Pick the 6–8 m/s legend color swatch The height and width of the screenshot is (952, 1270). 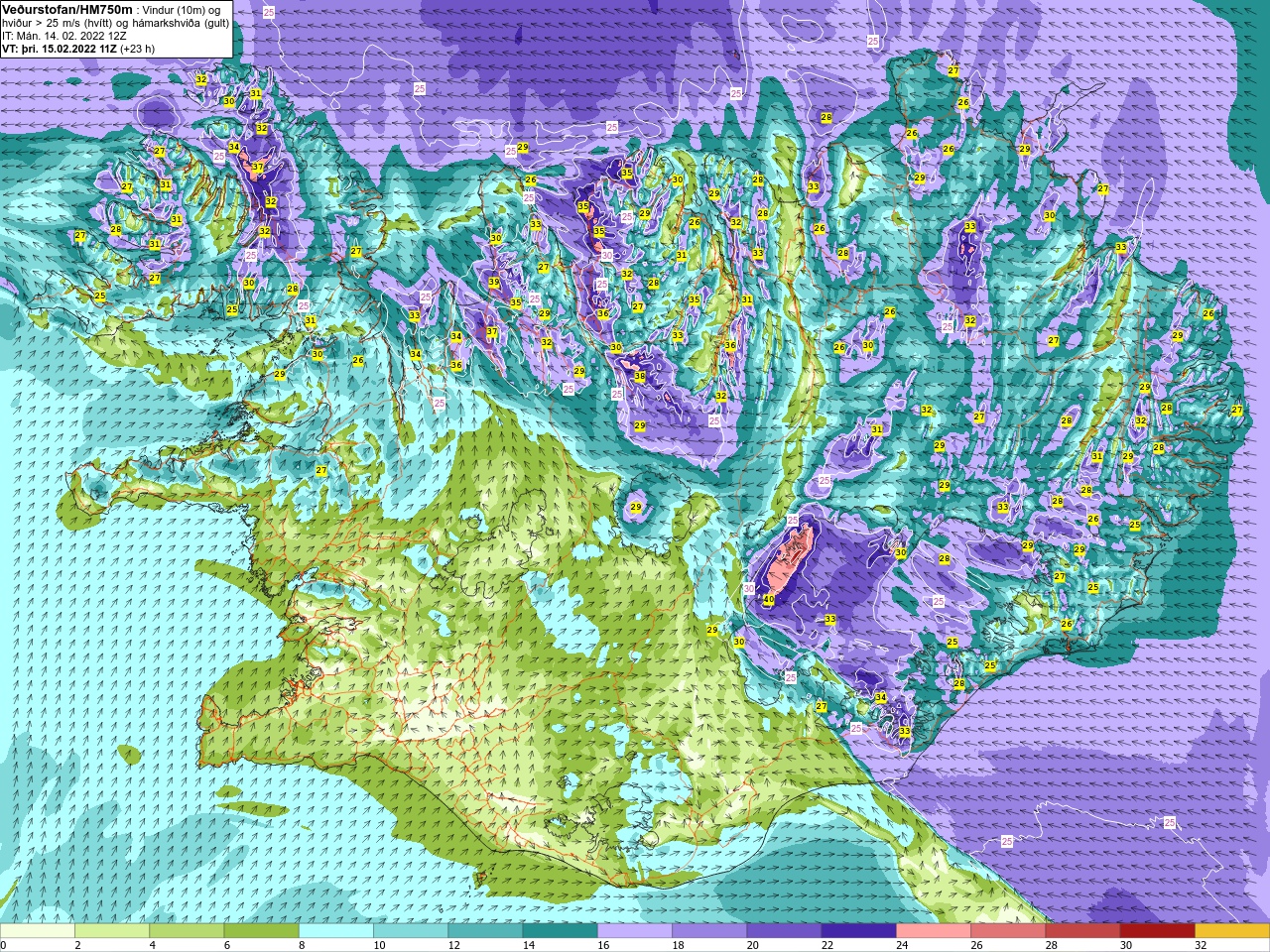(261, 931)
